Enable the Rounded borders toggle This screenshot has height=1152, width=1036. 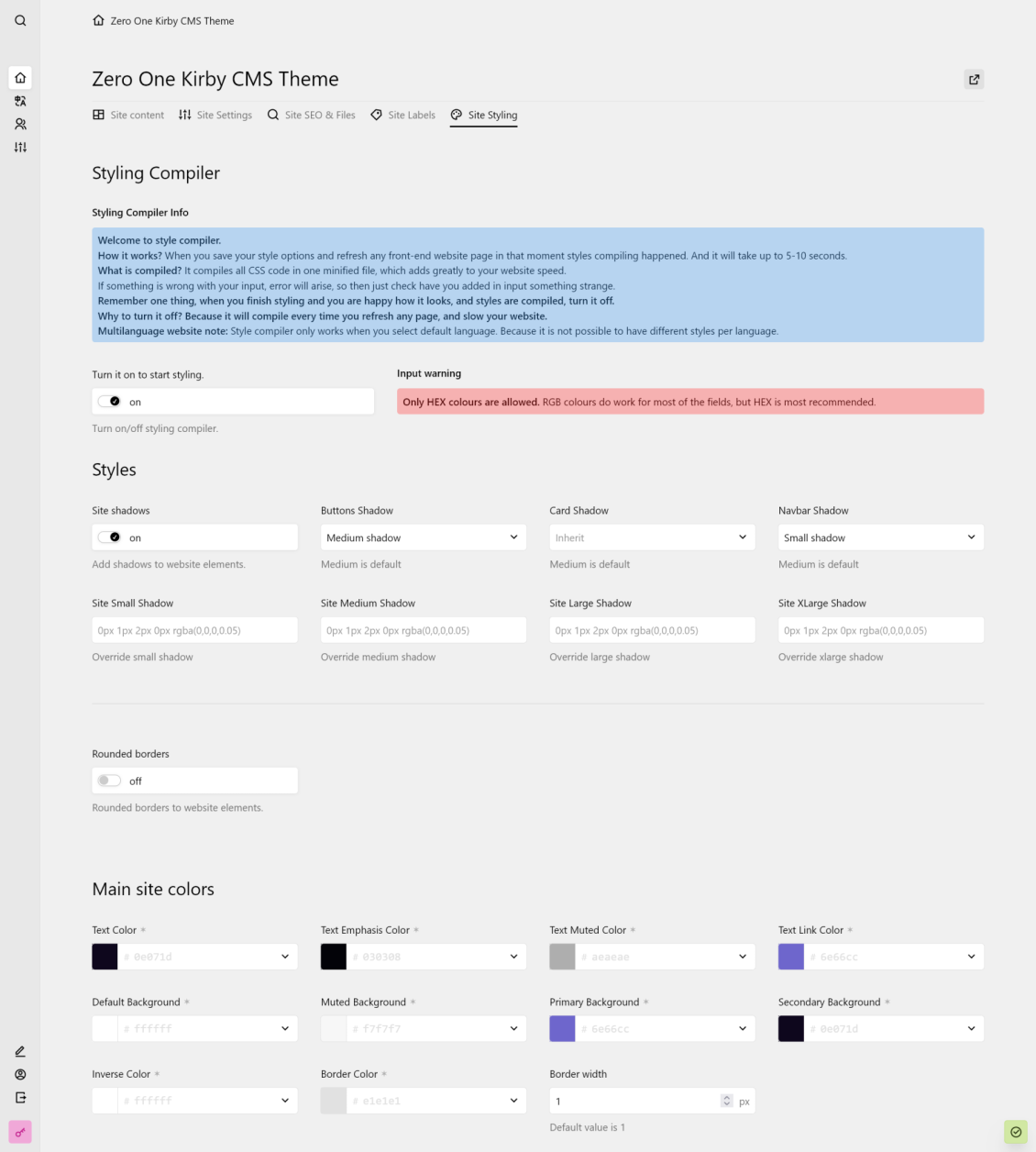tap(108, 780)
